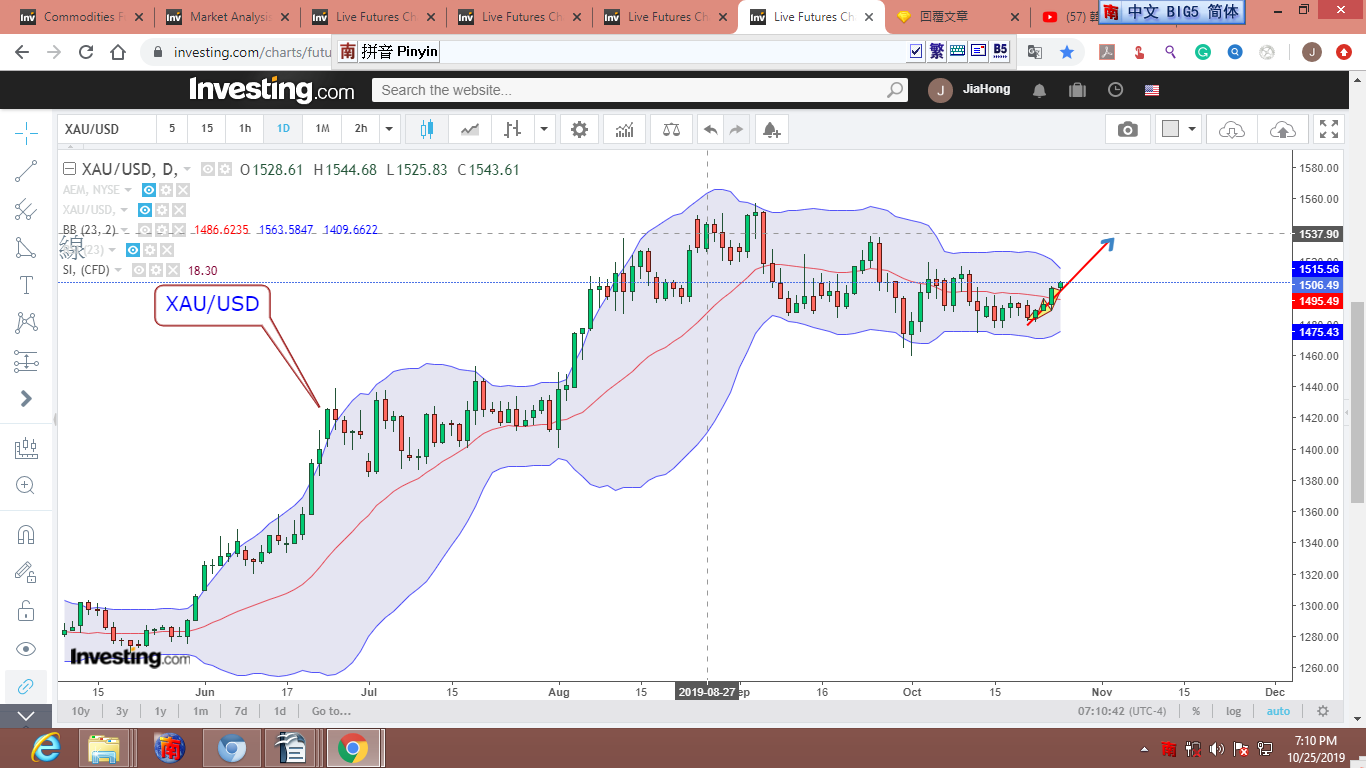Open chart properties gear in top toolbar
This screenshot has width=1366, height=768.
(579, 129)
